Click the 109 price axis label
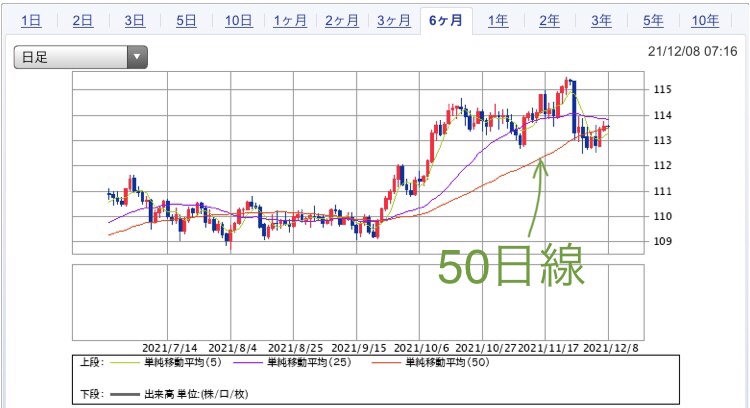 point(662,242)
